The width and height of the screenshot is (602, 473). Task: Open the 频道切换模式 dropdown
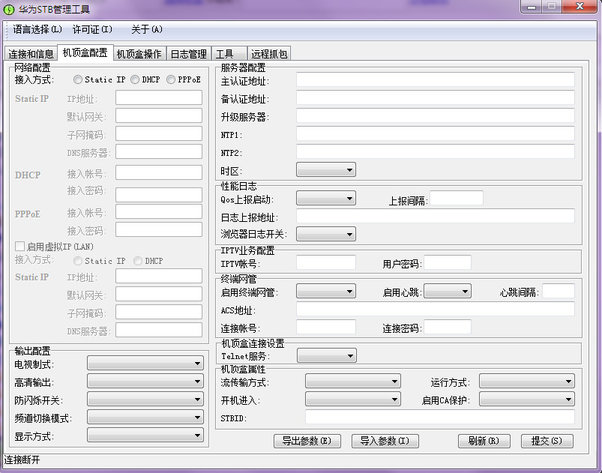146,417
